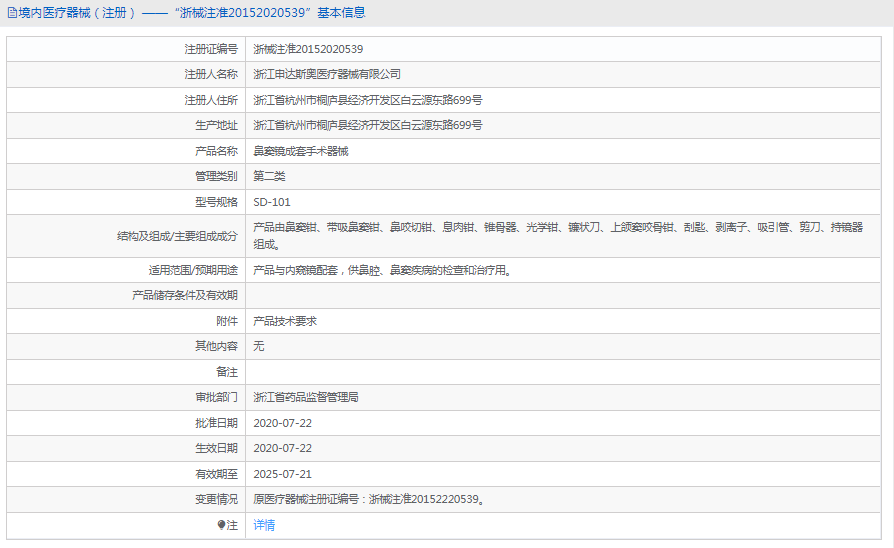The width and height of the screenshot is (894, 548).
Task: Click the management category value 第二类
Action: pyautogui.click(x=270, y=176)
